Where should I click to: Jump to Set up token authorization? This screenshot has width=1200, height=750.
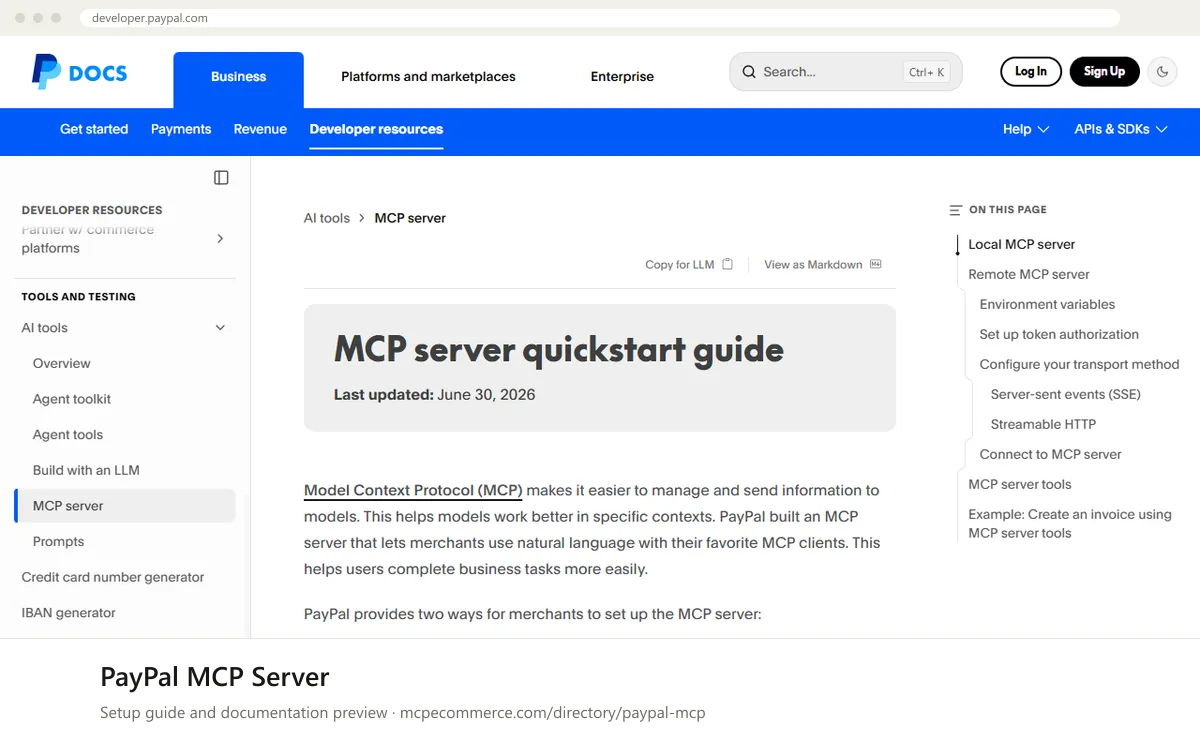1059,334
